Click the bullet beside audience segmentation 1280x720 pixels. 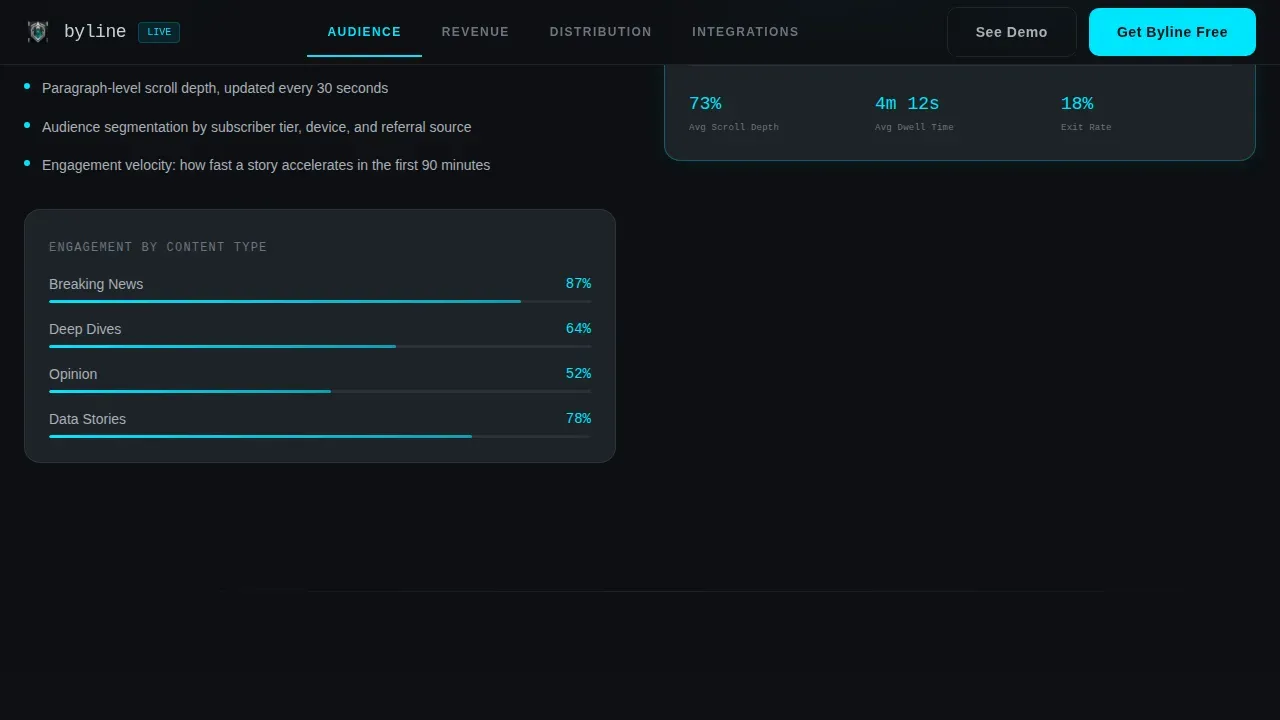(x=27, y=125)
